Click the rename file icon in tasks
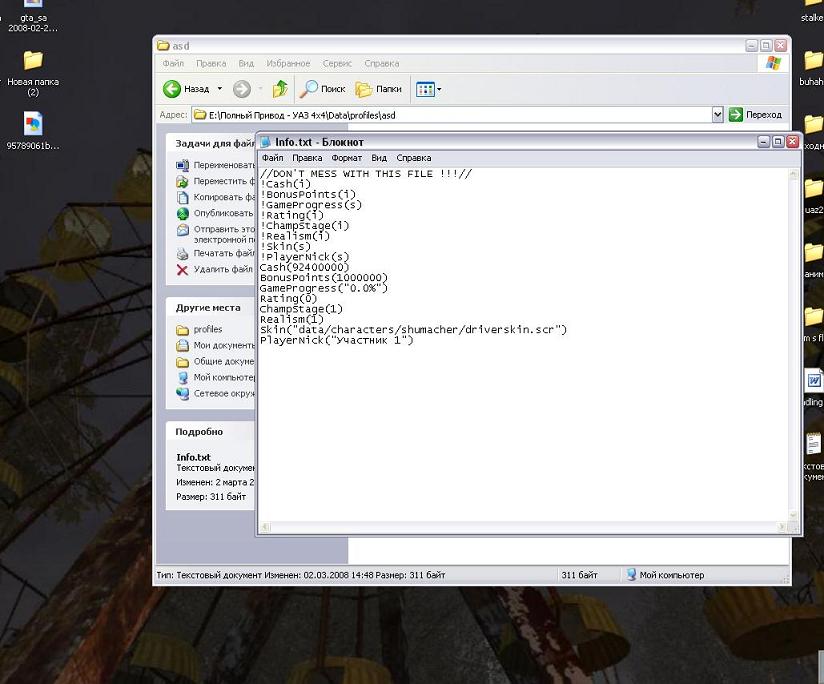 (182, 165)
